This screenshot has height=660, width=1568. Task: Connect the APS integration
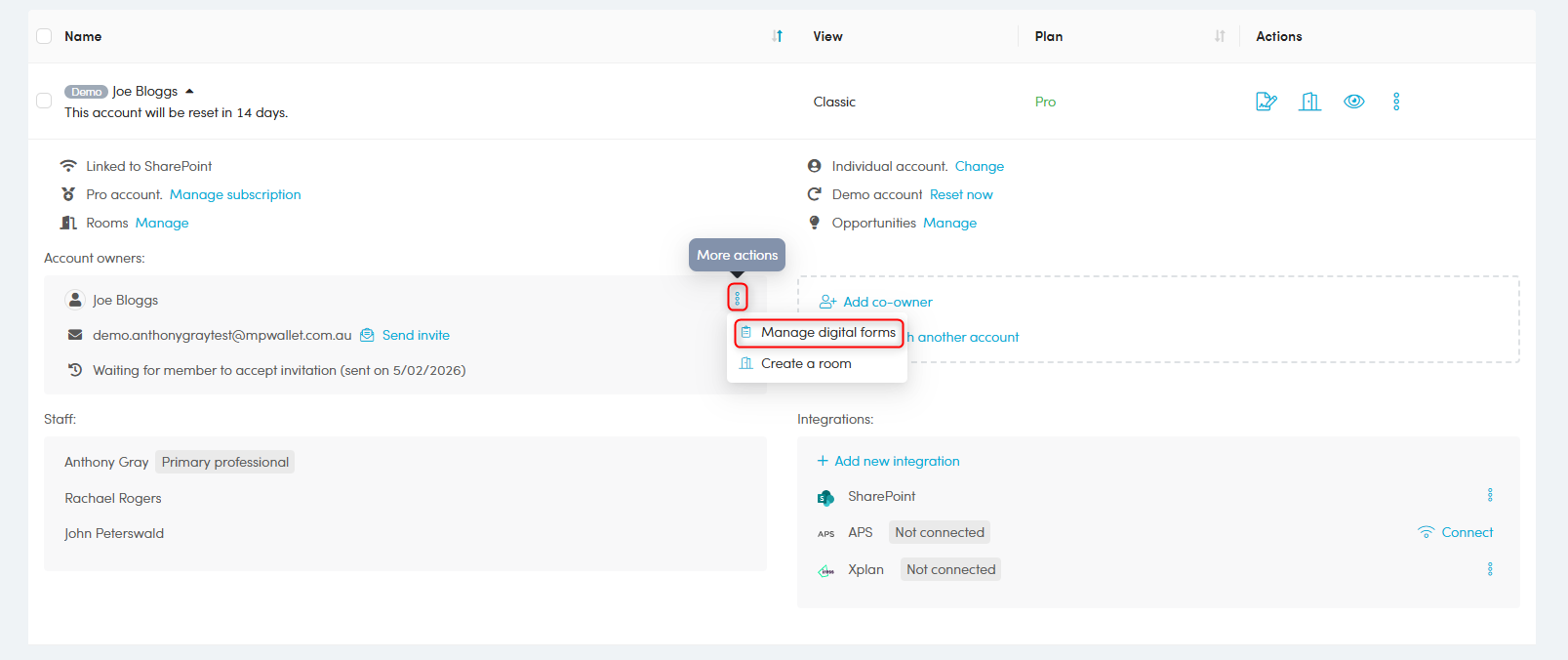[x=1466, y=532]
